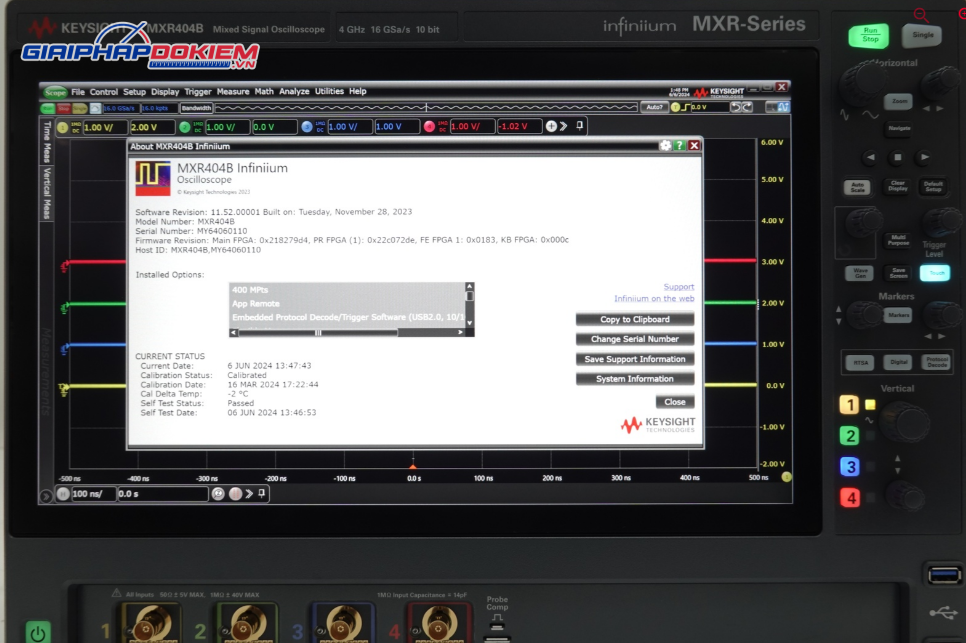Tap the hardware channel 1 button

click(x=850, y=405)
